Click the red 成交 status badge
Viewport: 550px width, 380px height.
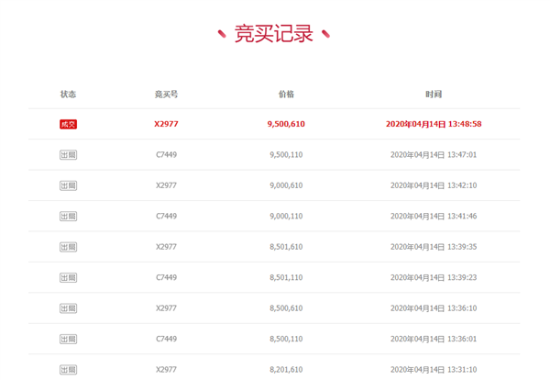click(x=68, y=124)
